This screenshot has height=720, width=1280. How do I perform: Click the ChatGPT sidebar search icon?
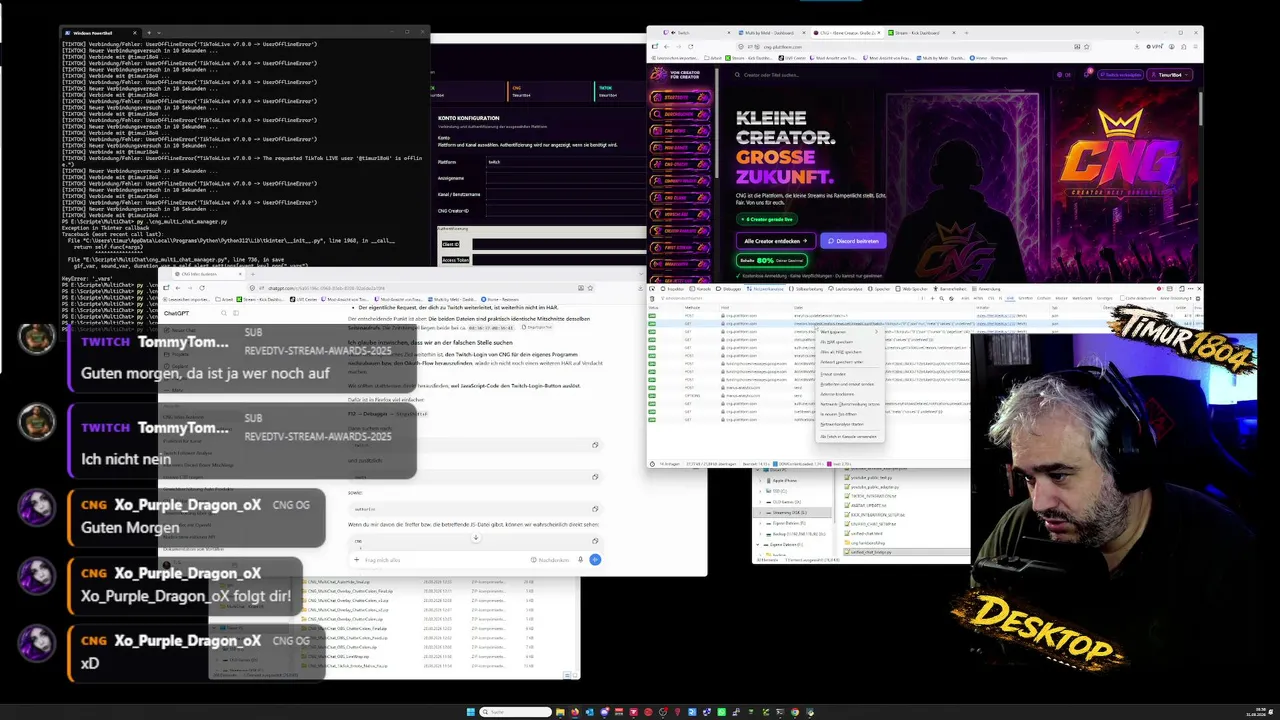pyautogui.click(x=224, y=313)
